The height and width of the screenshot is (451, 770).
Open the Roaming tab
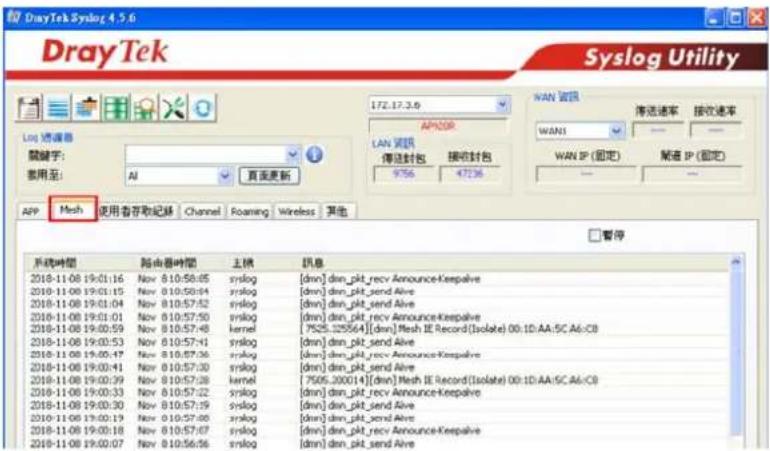[249, 212]
